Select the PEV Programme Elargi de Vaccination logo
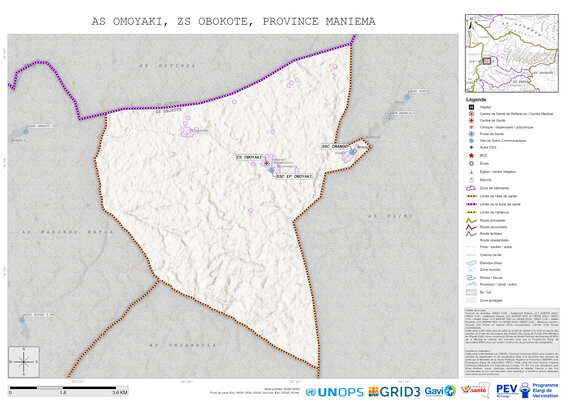 coord(527,390)
